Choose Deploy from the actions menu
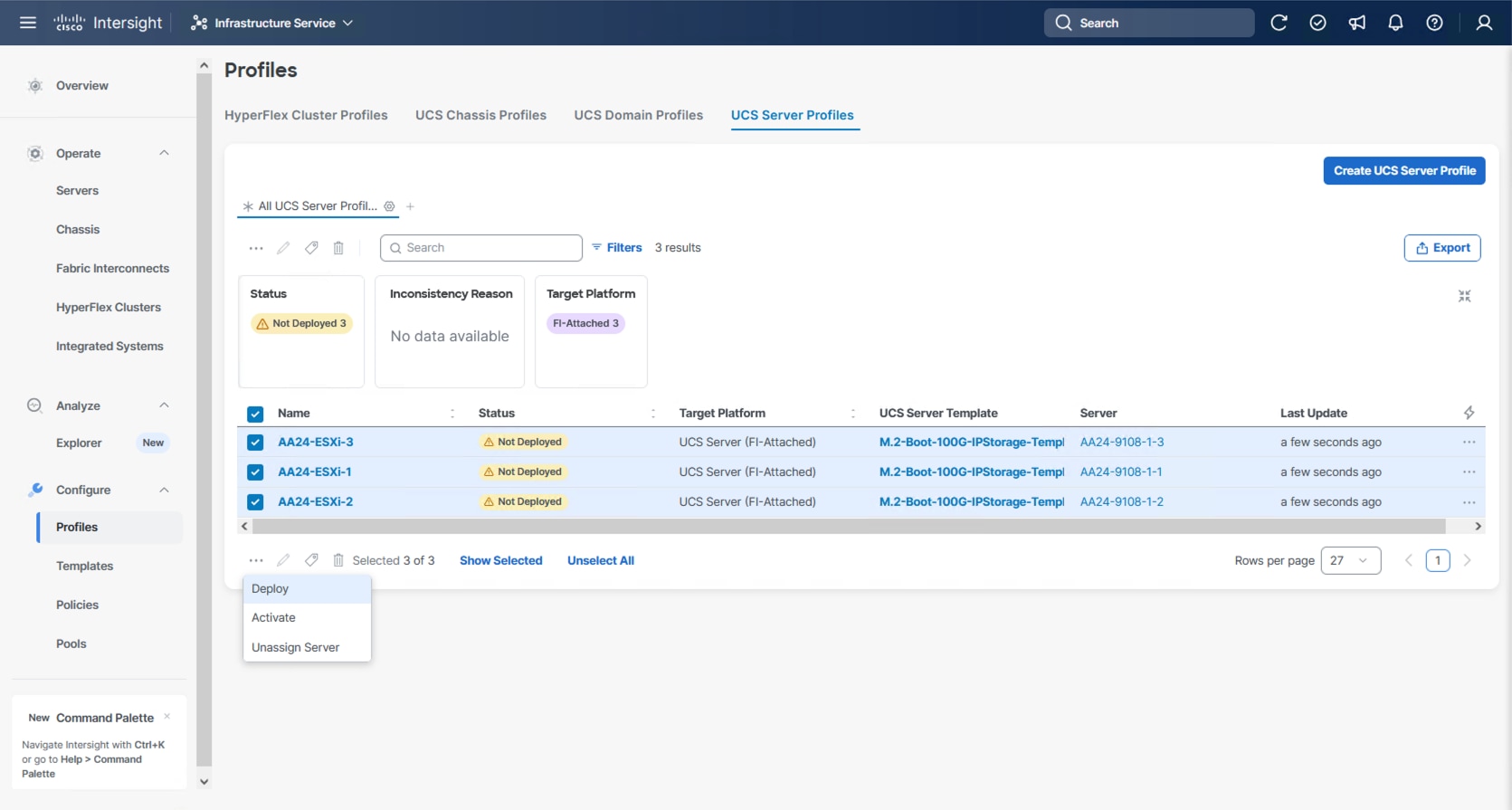The height and width of the screenshot is (810, 1512). coord(307,588)
